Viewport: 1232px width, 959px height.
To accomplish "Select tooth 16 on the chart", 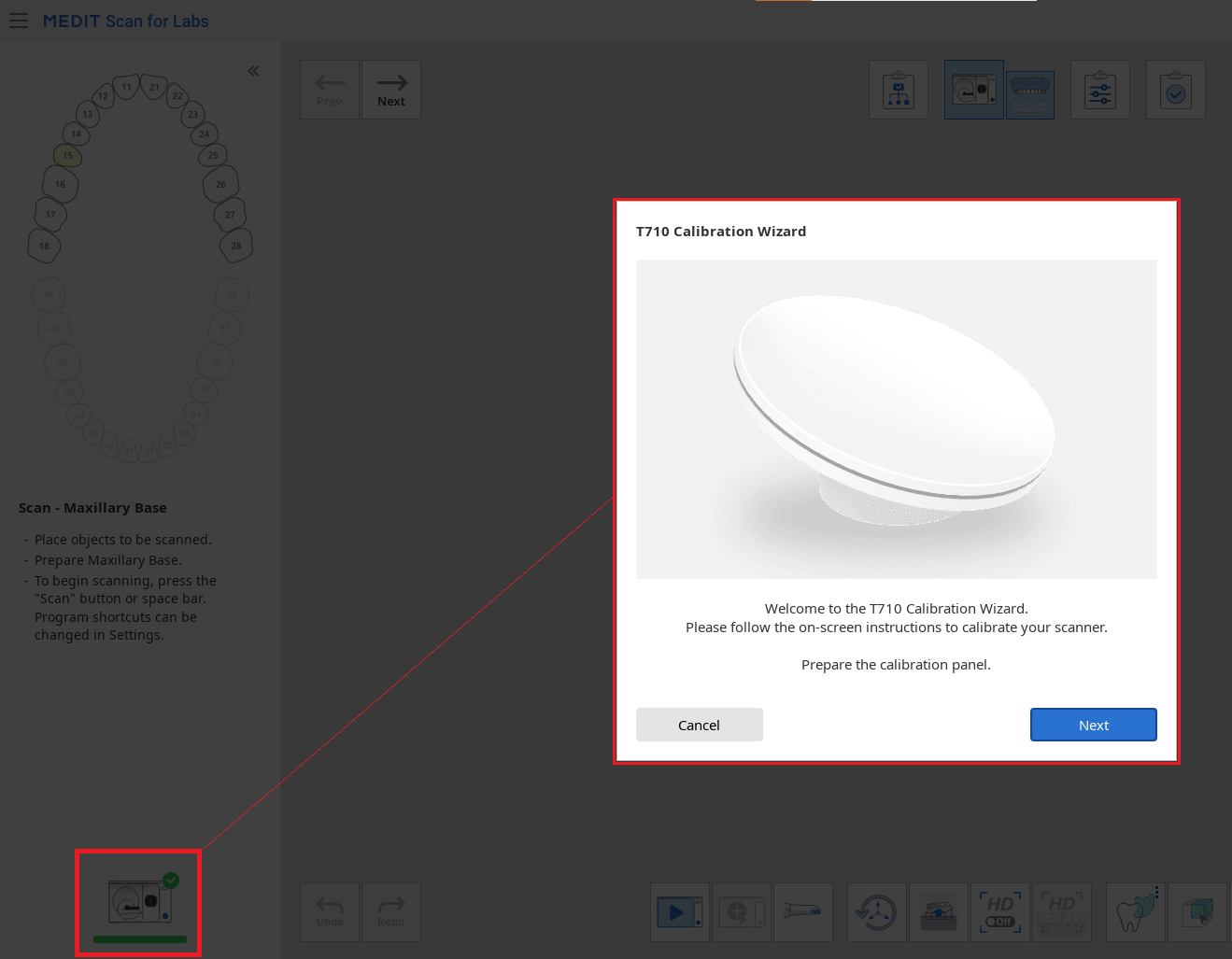I will tap(60, 184).
